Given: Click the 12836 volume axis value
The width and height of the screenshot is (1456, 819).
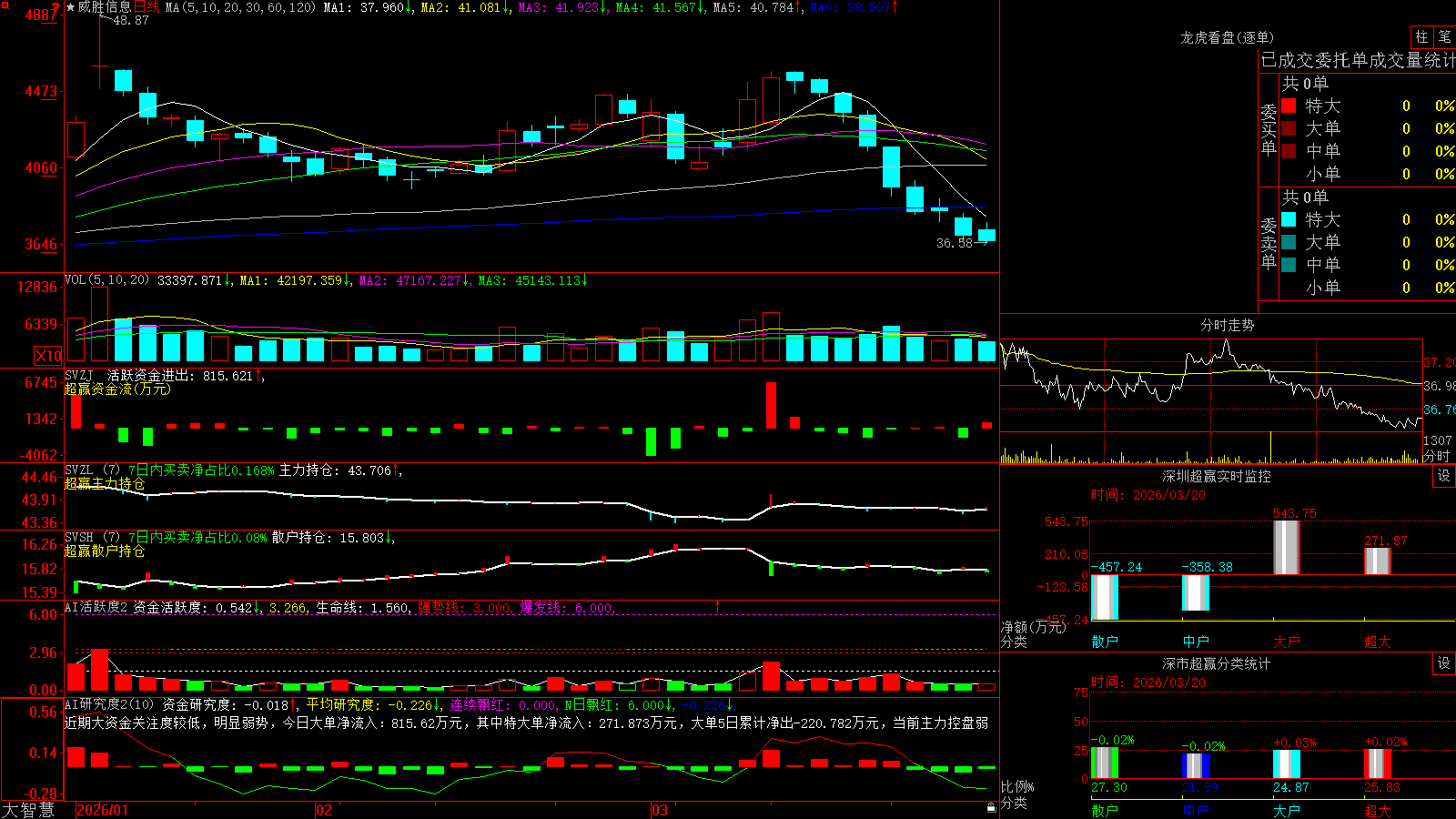Looking at the screenshot, I should point(37,287).
